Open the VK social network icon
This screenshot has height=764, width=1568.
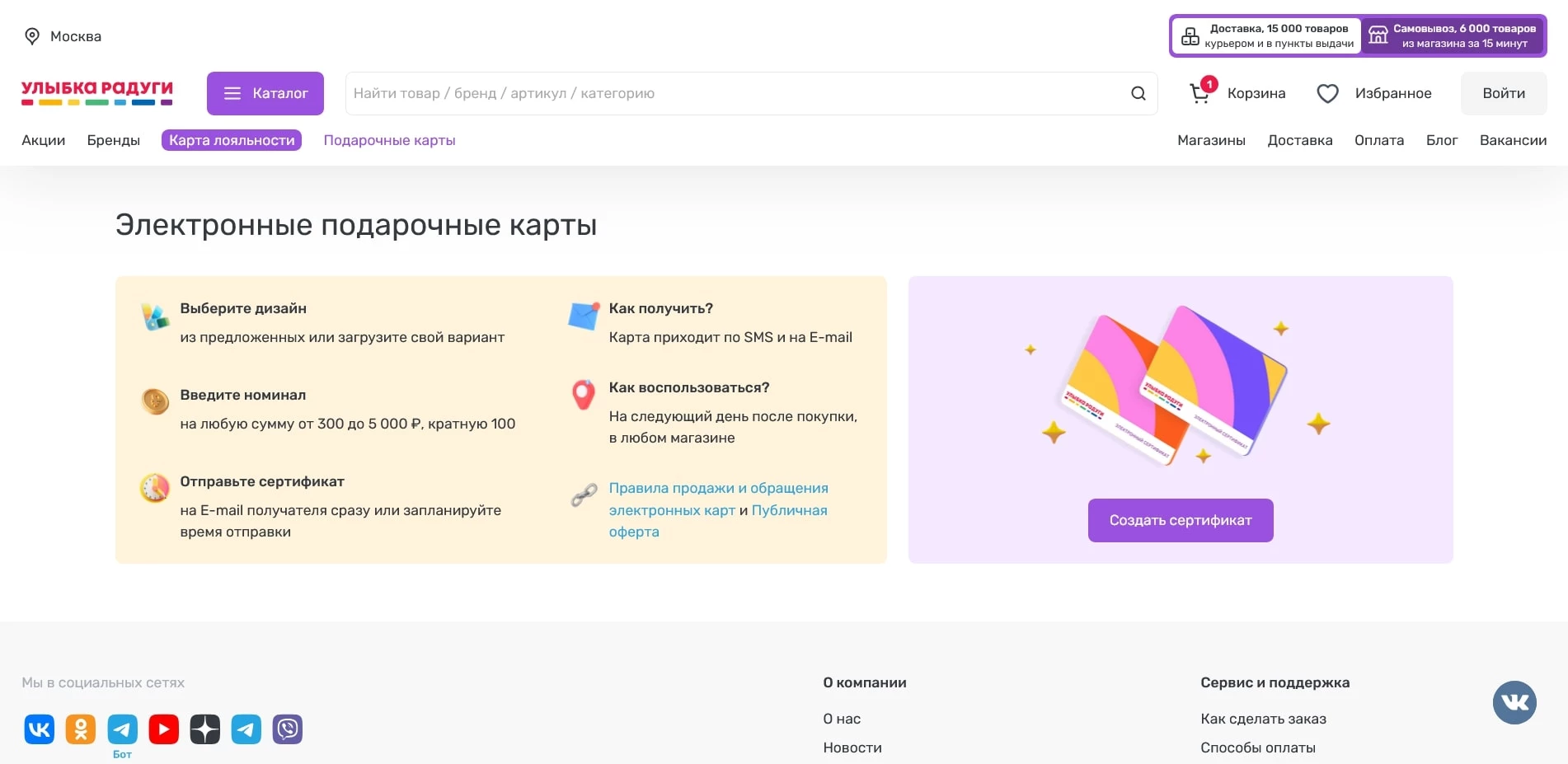39,729
